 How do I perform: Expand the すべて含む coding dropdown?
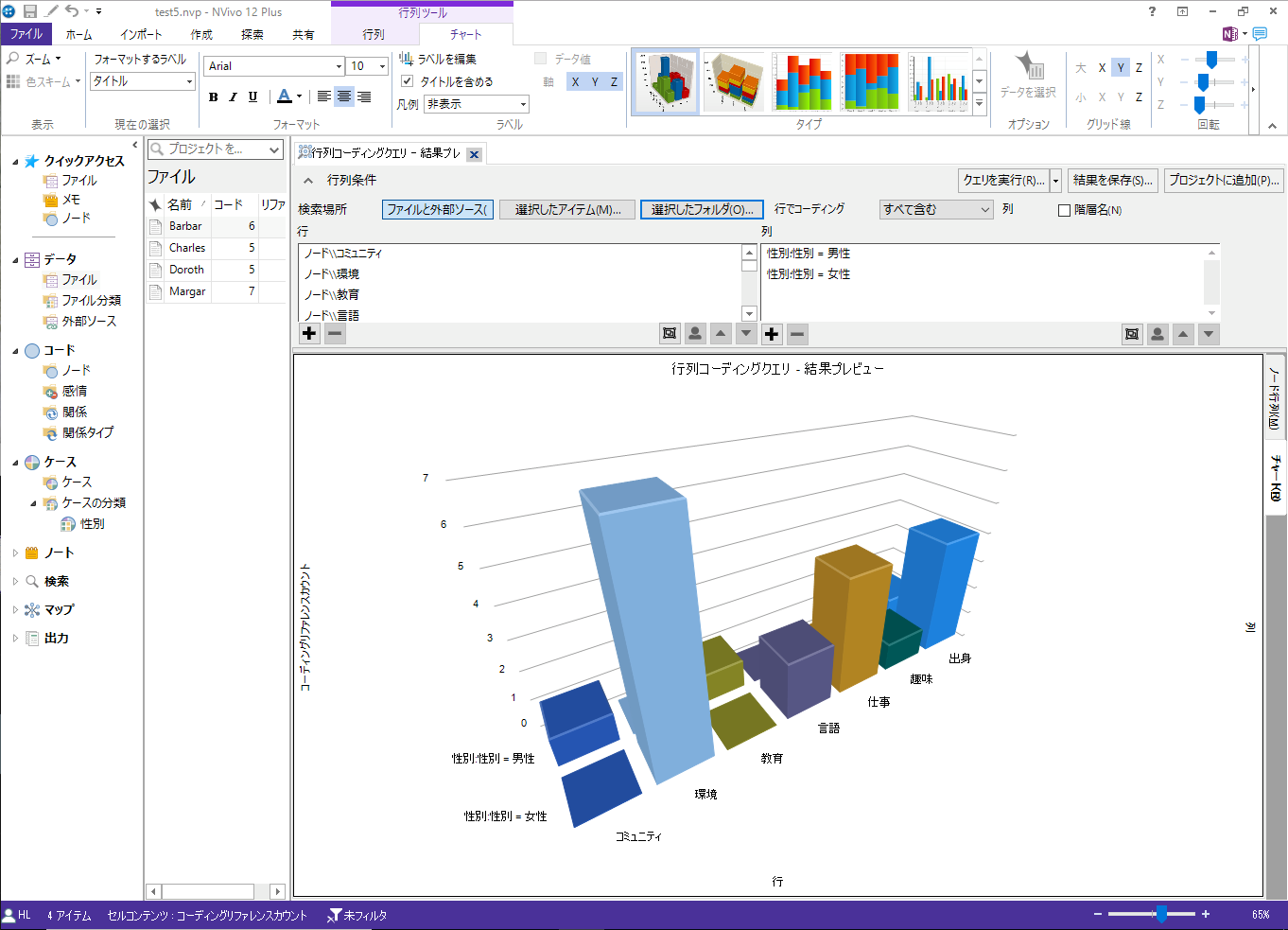pos(984,210)
